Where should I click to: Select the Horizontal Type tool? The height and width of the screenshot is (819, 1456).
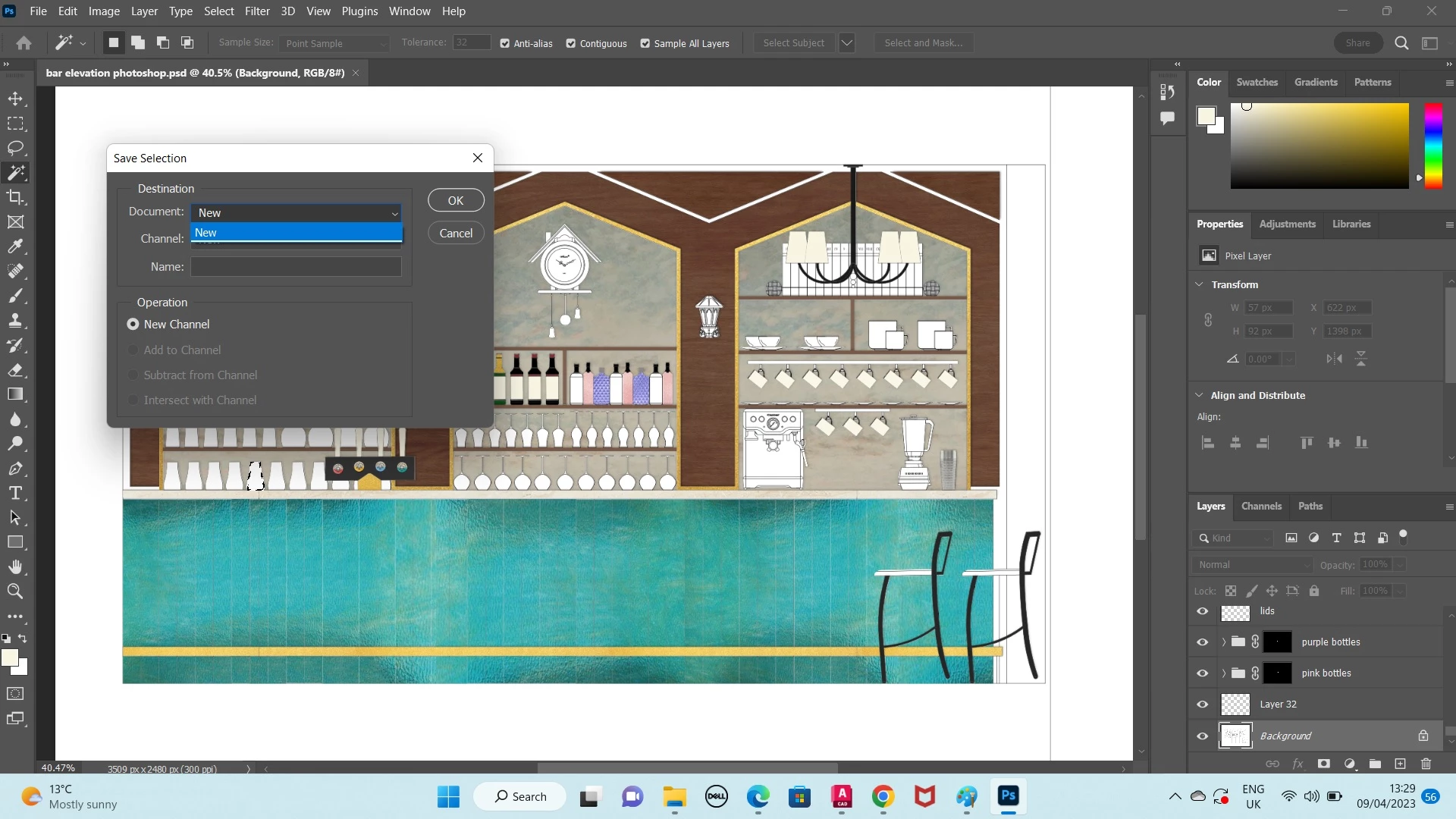pos(15,493)
